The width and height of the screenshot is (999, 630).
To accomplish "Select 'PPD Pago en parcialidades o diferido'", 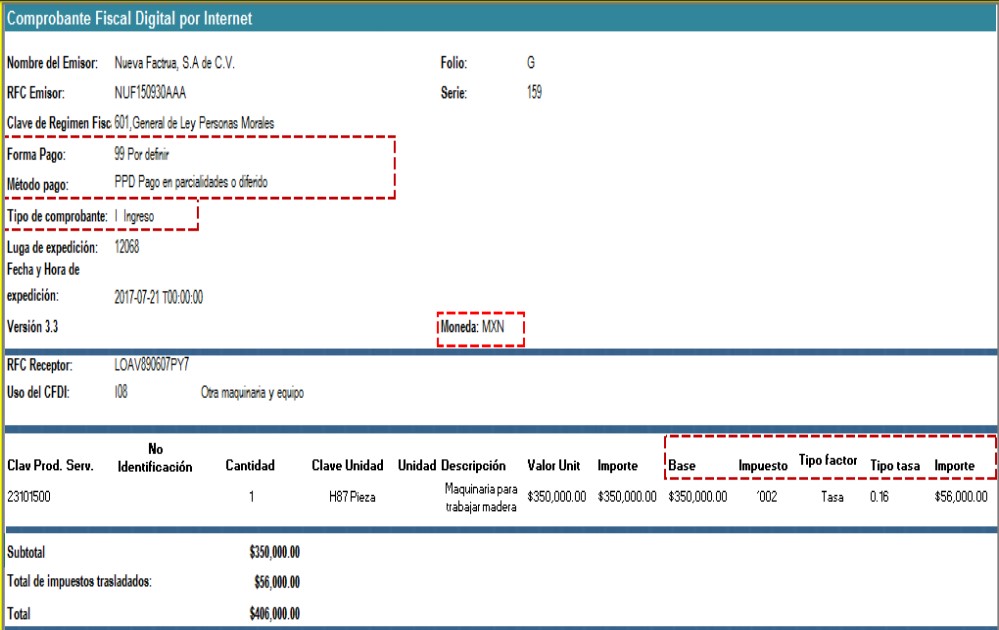I will (x=192, y=182).
